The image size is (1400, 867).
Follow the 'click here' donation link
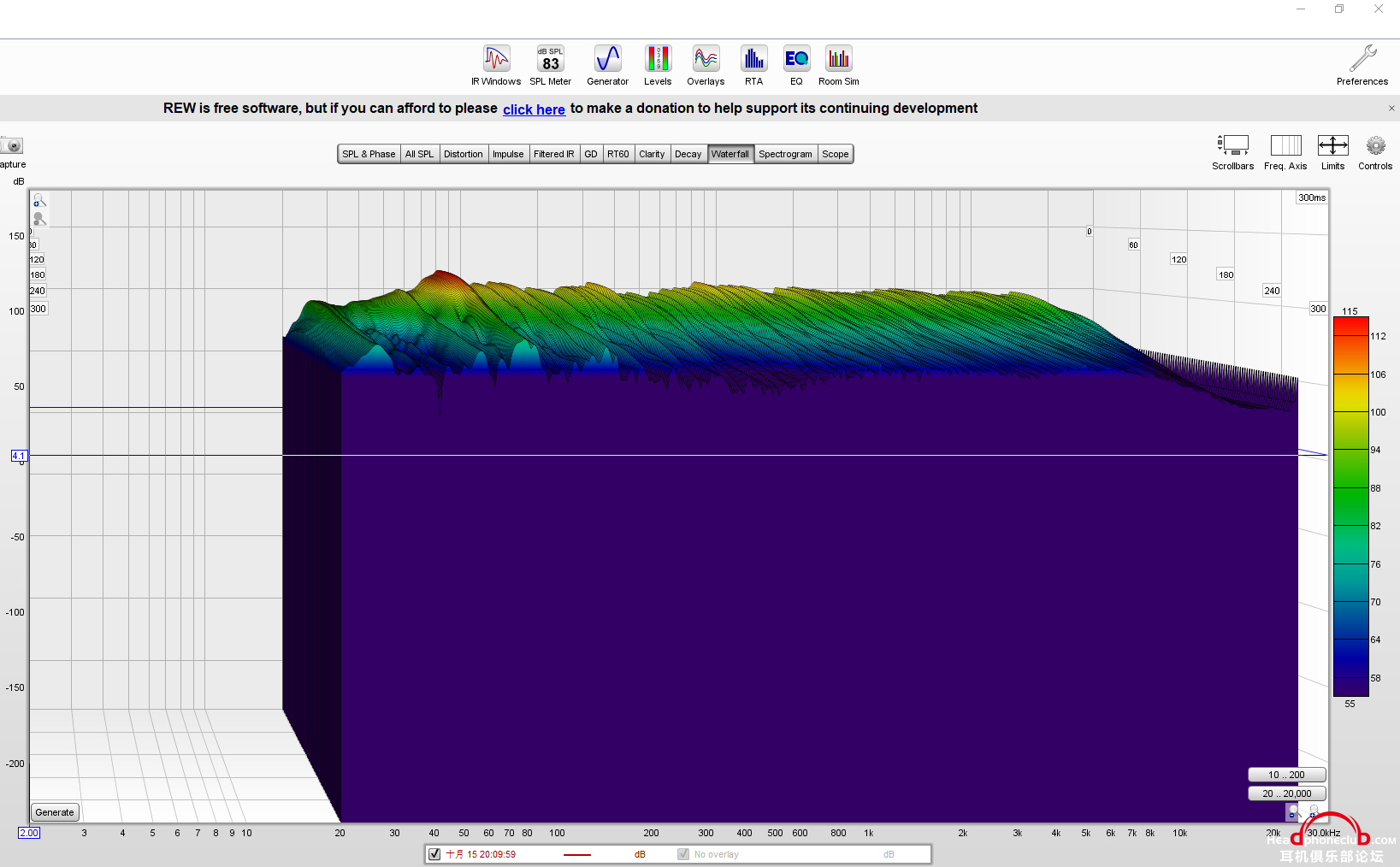(534, 109)
